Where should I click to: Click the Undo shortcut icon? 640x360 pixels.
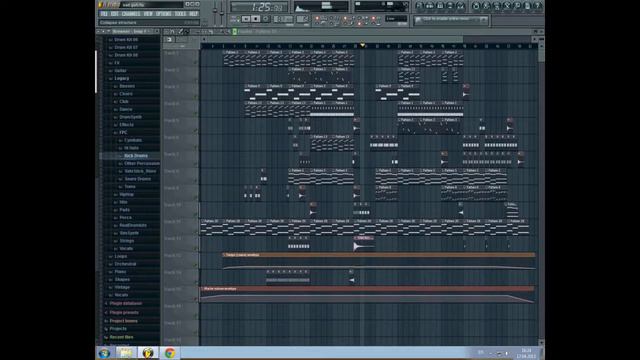coord(476,6)
